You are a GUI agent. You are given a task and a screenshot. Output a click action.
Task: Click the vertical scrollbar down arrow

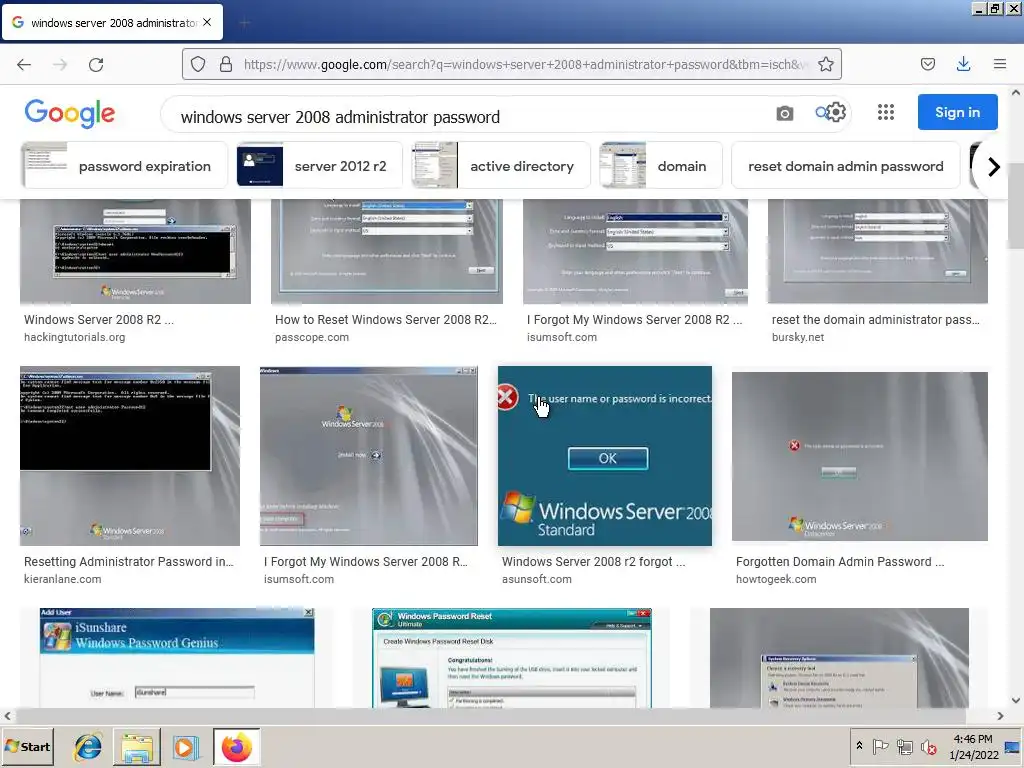coord(1016,700)
